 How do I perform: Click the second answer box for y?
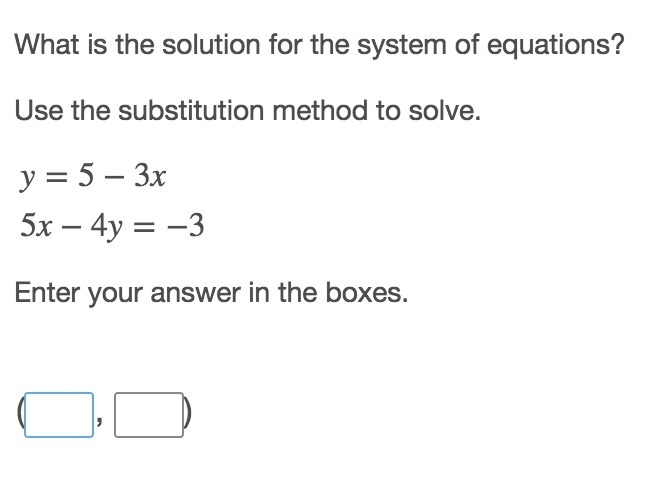149,415
